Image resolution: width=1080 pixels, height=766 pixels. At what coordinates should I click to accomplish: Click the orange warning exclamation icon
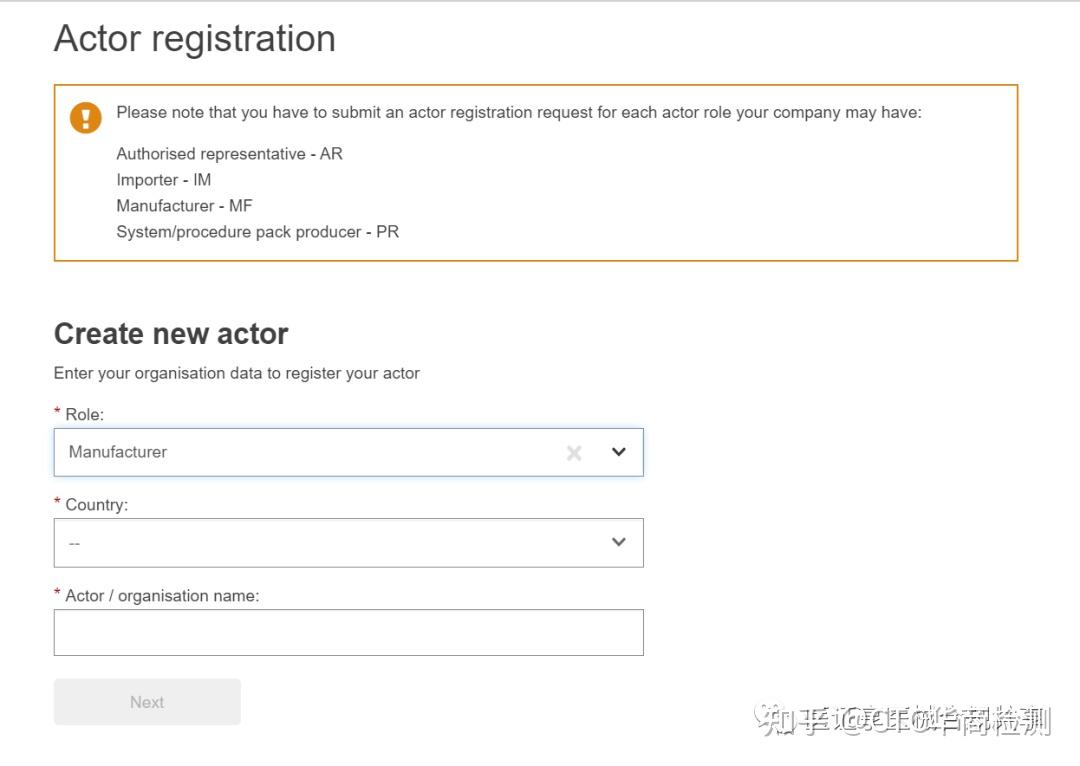click(86, 117)
